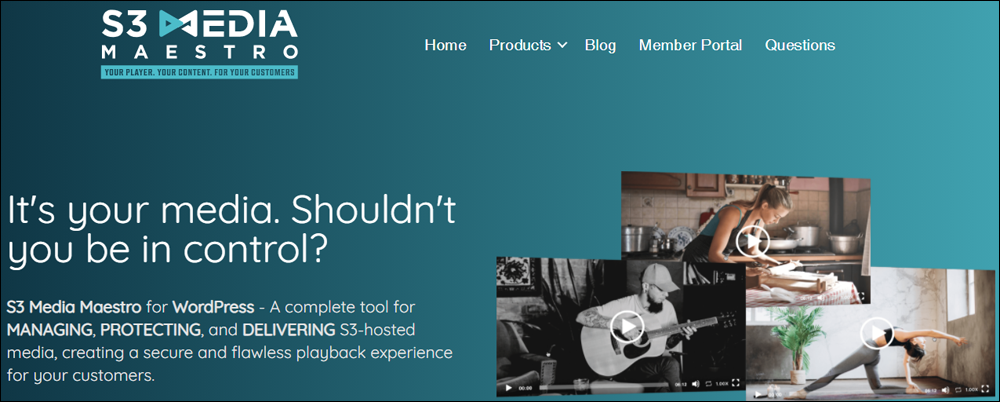
Task: Change guitar video 1.00X playback speed
Action: coord(721,384)
